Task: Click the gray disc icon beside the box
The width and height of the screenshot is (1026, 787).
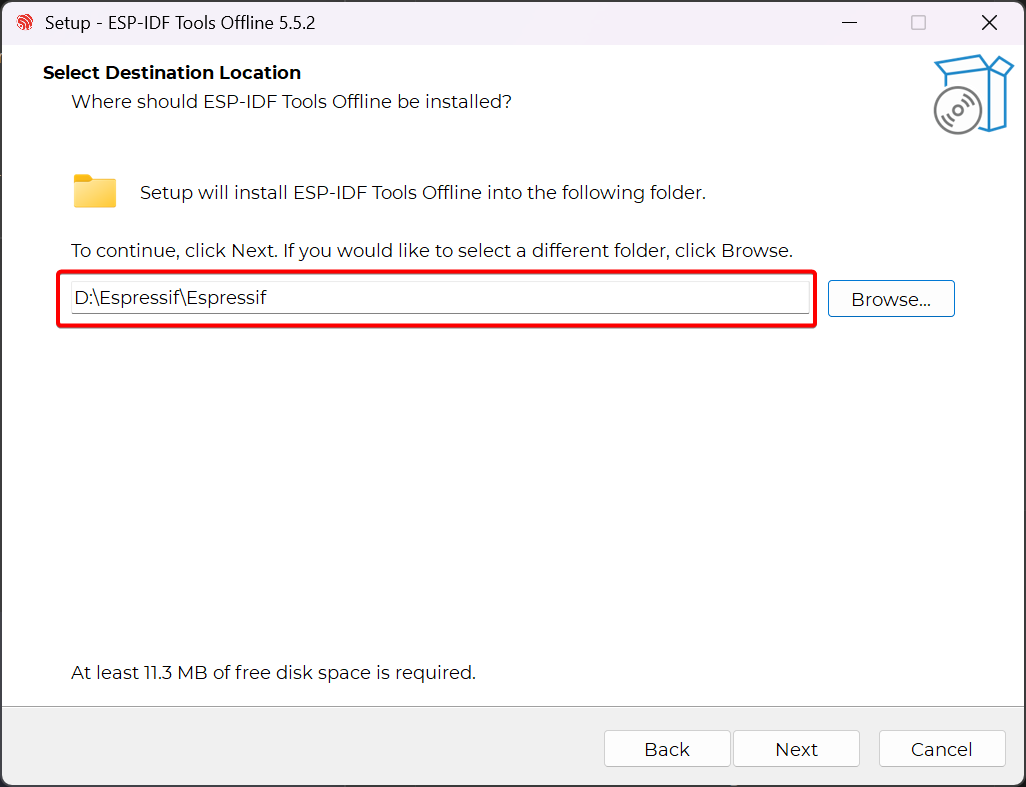Action: click(x=957, y=110)
